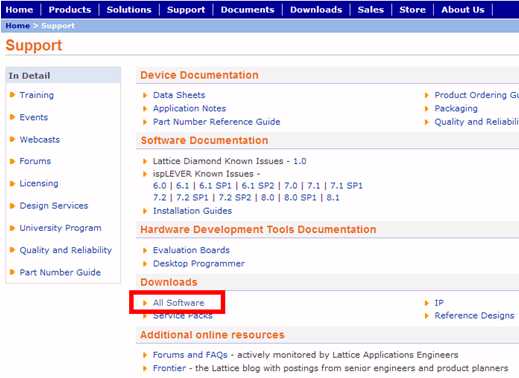Click the IP downloads link
Viewport: 519px width, 378px height.
(x=439, y=303)
